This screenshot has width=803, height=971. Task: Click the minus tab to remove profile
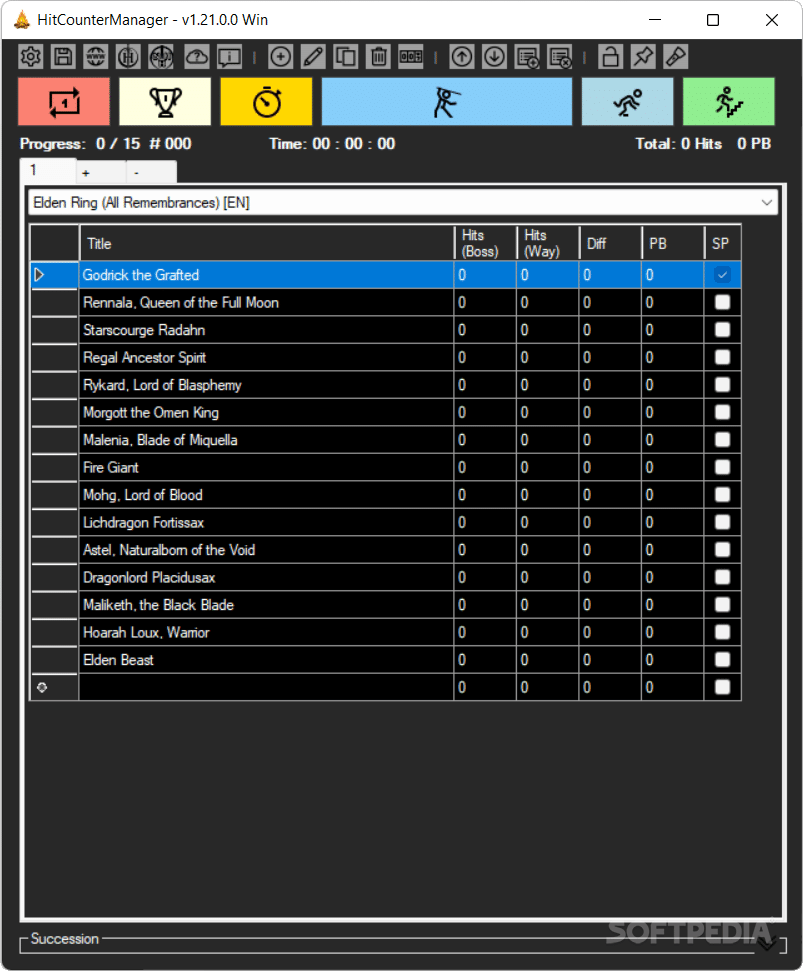tap(151, 173)
